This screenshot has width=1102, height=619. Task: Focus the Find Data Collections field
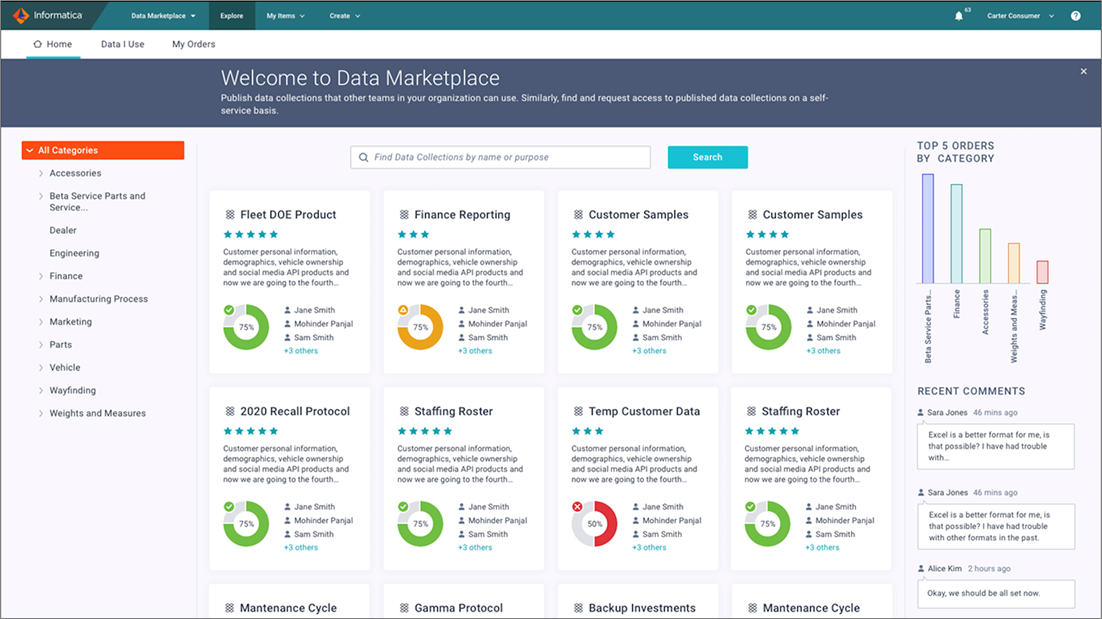coord(500,157)
